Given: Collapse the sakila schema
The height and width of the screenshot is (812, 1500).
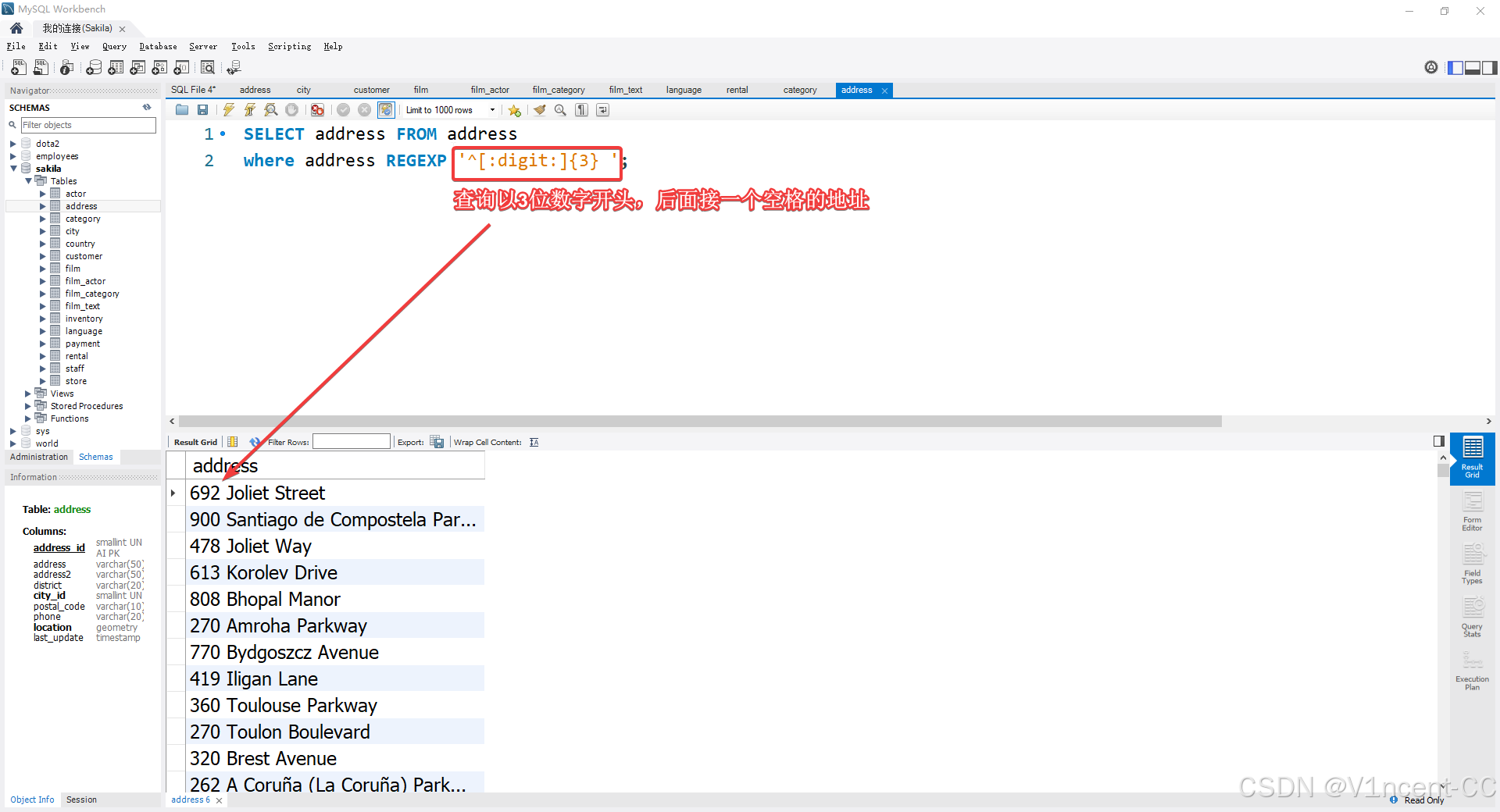Looking at the screenshot, I should pyautogui.click(x=13, y=169).
